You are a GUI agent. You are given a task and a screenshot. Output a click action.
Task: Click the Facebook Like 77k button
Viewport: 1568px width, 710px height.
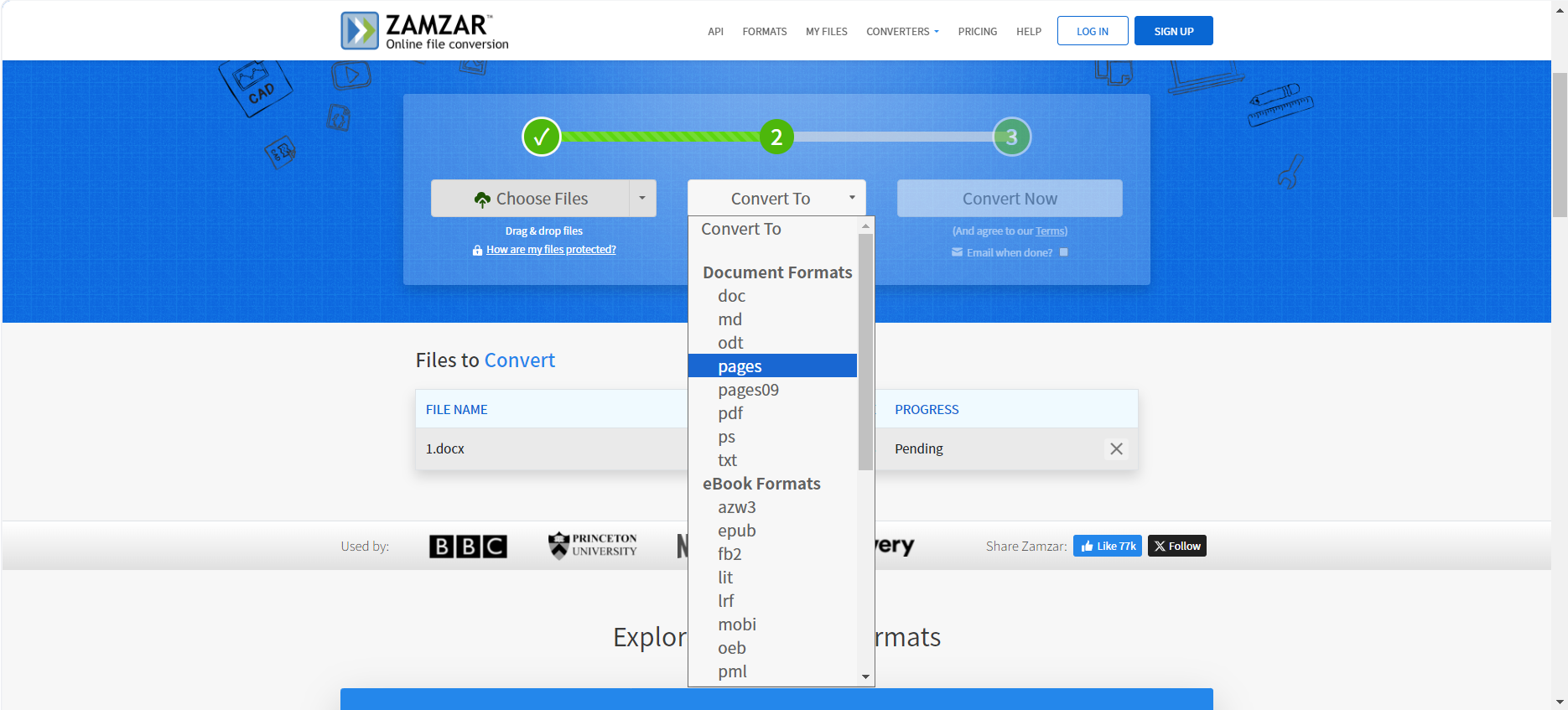(1107, 547)
